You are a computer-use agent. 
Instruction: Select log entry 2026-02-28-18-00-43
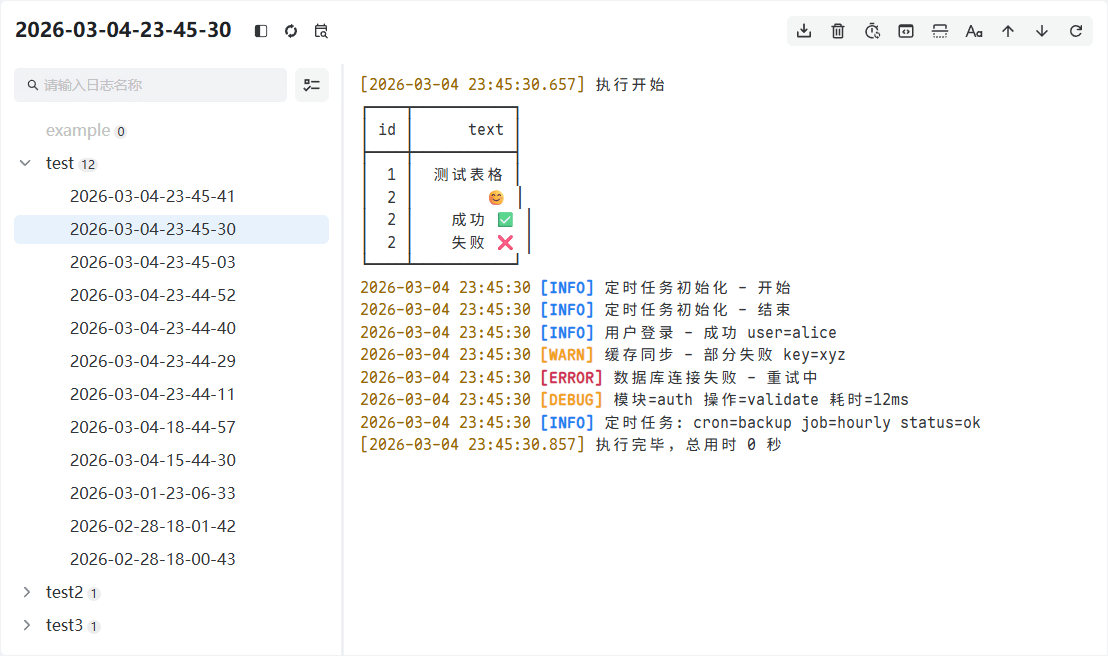coord(153,559)
